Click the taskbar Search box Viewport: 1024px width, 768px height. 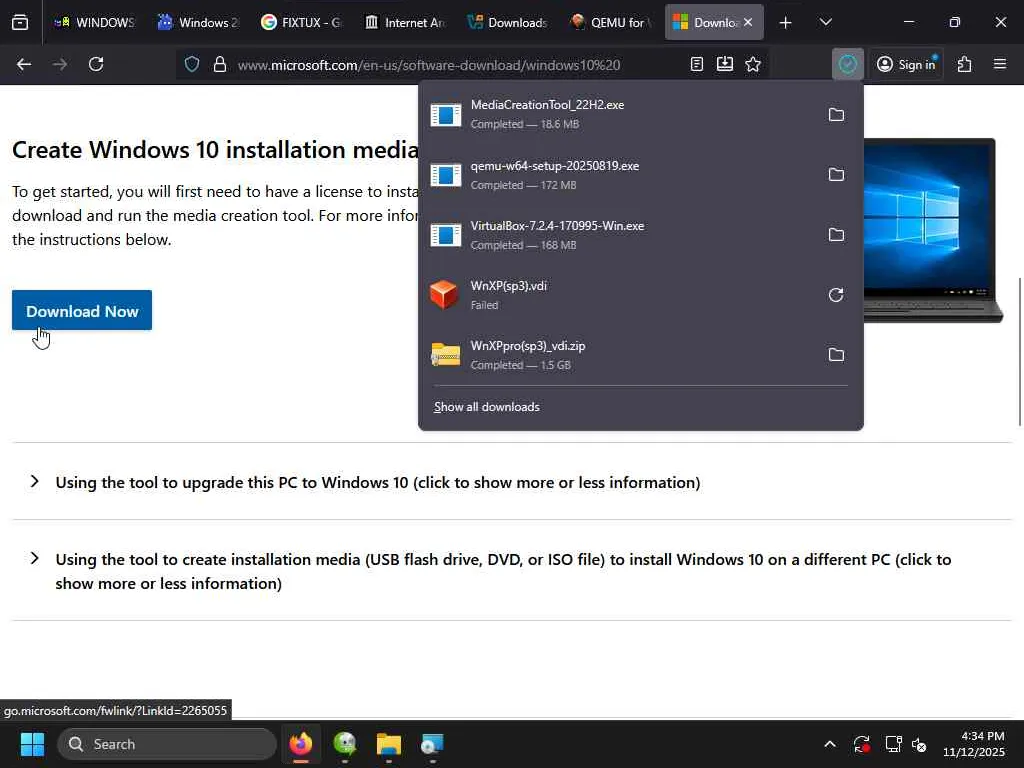167,744
